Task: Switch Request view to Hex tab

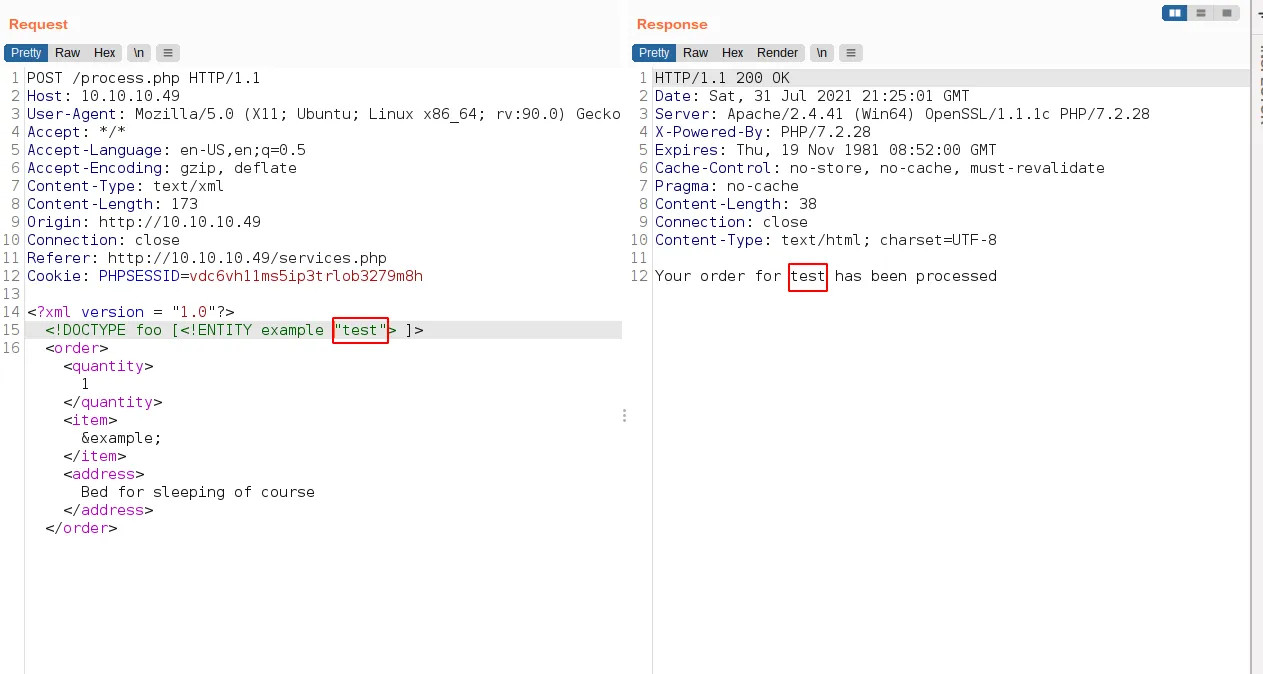Action: 105,53
